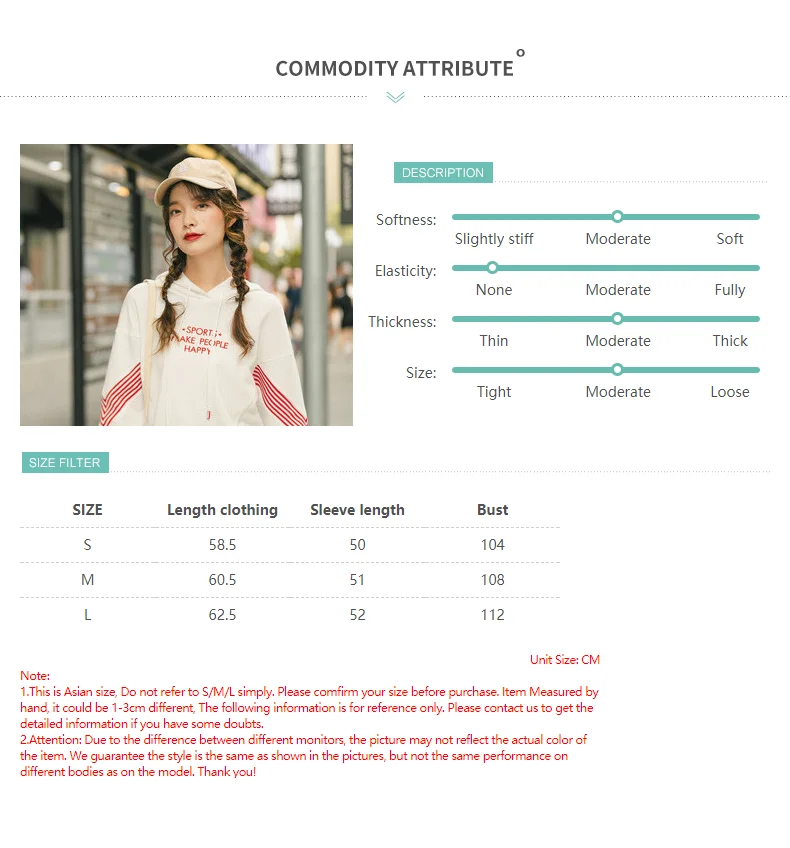Click the 'Thick' label
Image resolution: width=790 pixels, height=848 pixels.
(729, 341)
